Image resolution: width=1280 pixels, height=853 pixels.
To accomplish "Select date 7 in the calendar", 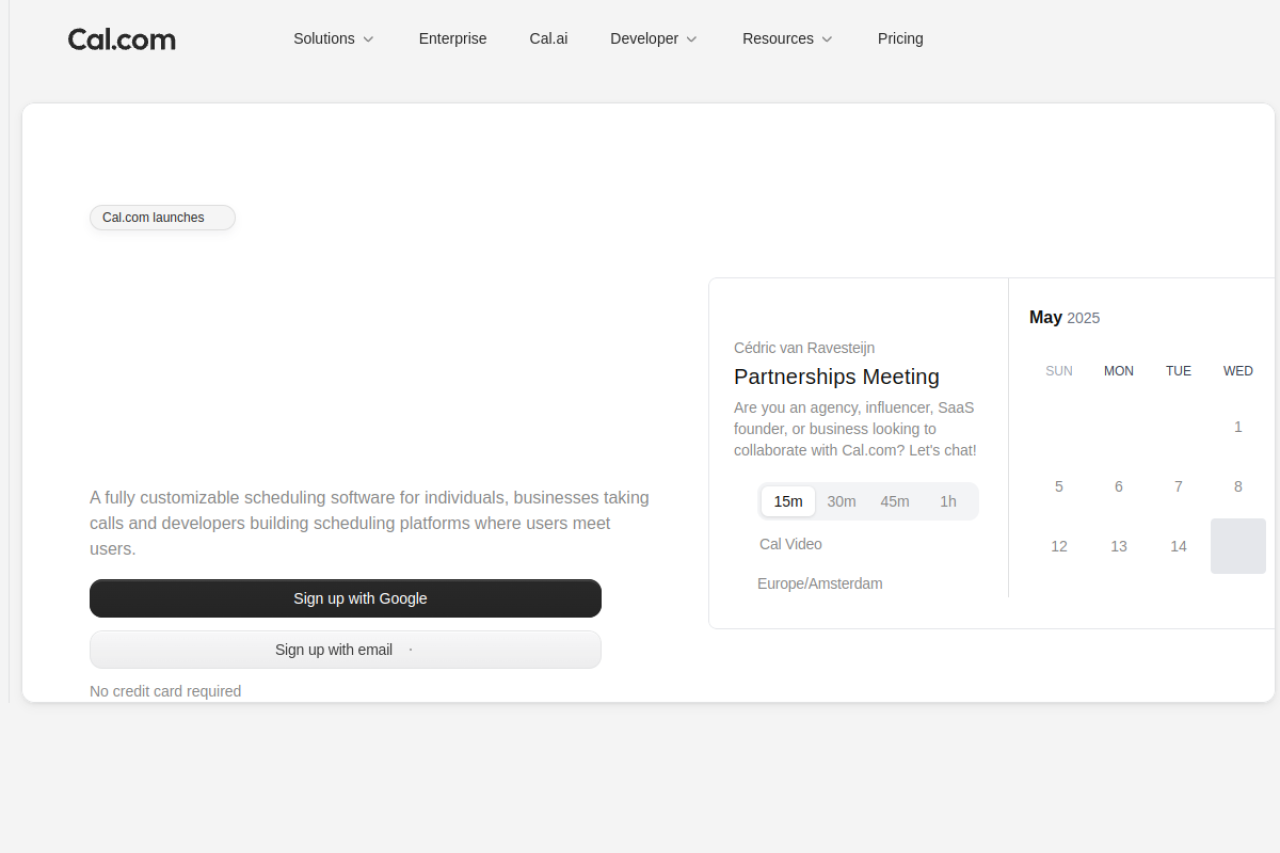I will (1179, 487).
